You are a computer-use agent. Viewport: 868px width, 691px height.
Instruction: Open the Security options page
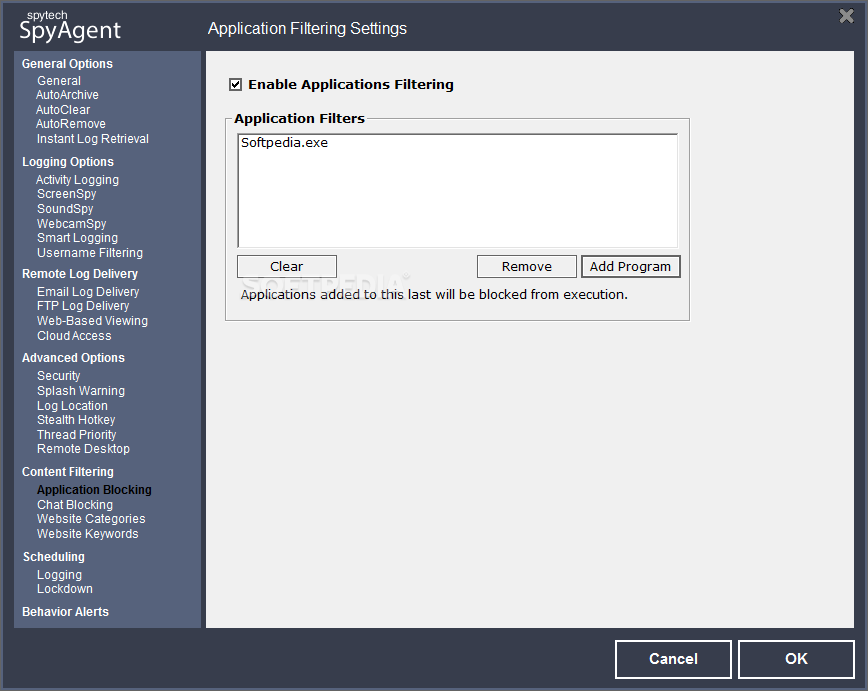[x=59, y=376]
